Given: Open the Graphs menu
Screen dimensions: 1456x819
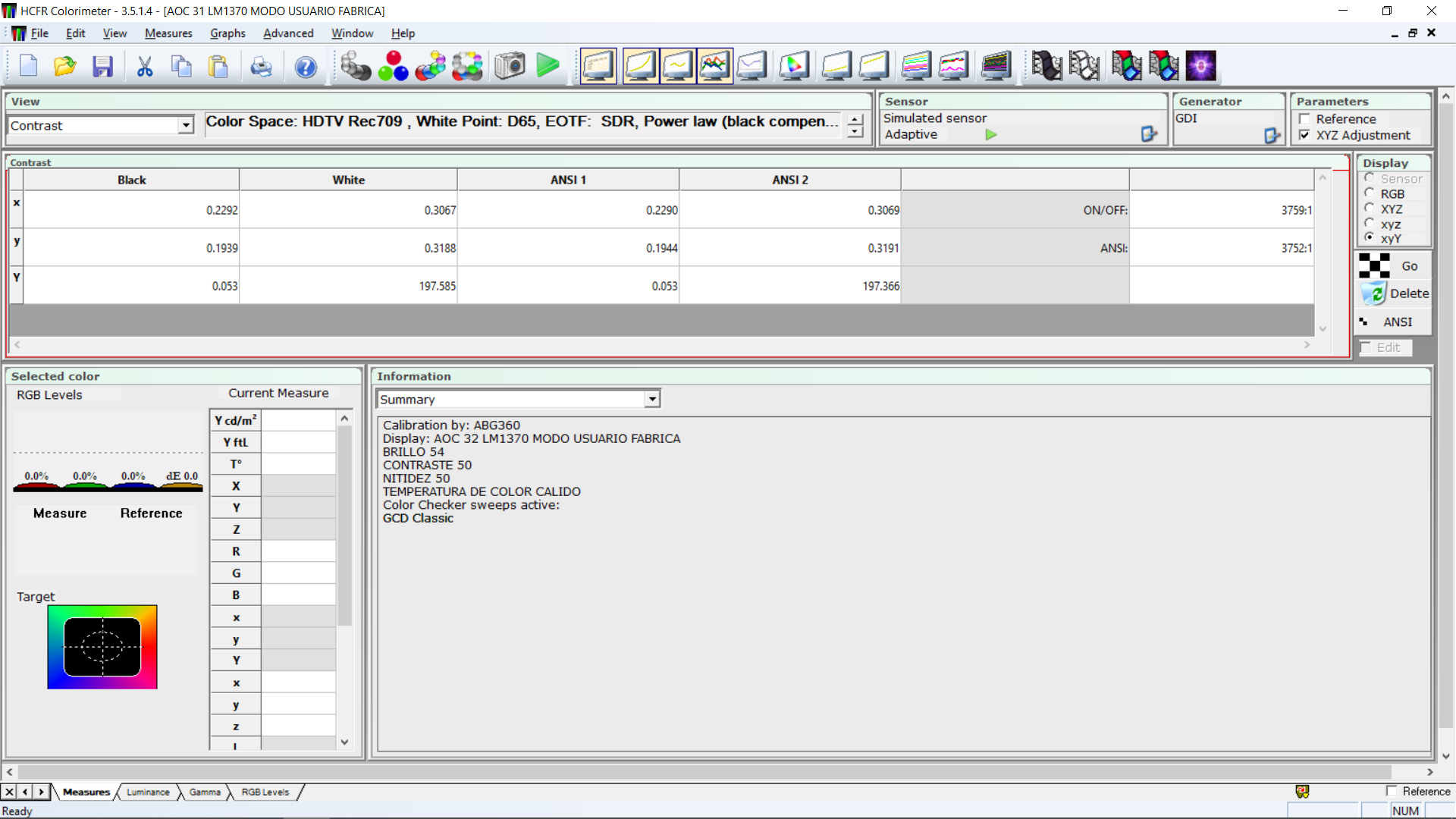Looking at the screenshot, I should (227, 33).
